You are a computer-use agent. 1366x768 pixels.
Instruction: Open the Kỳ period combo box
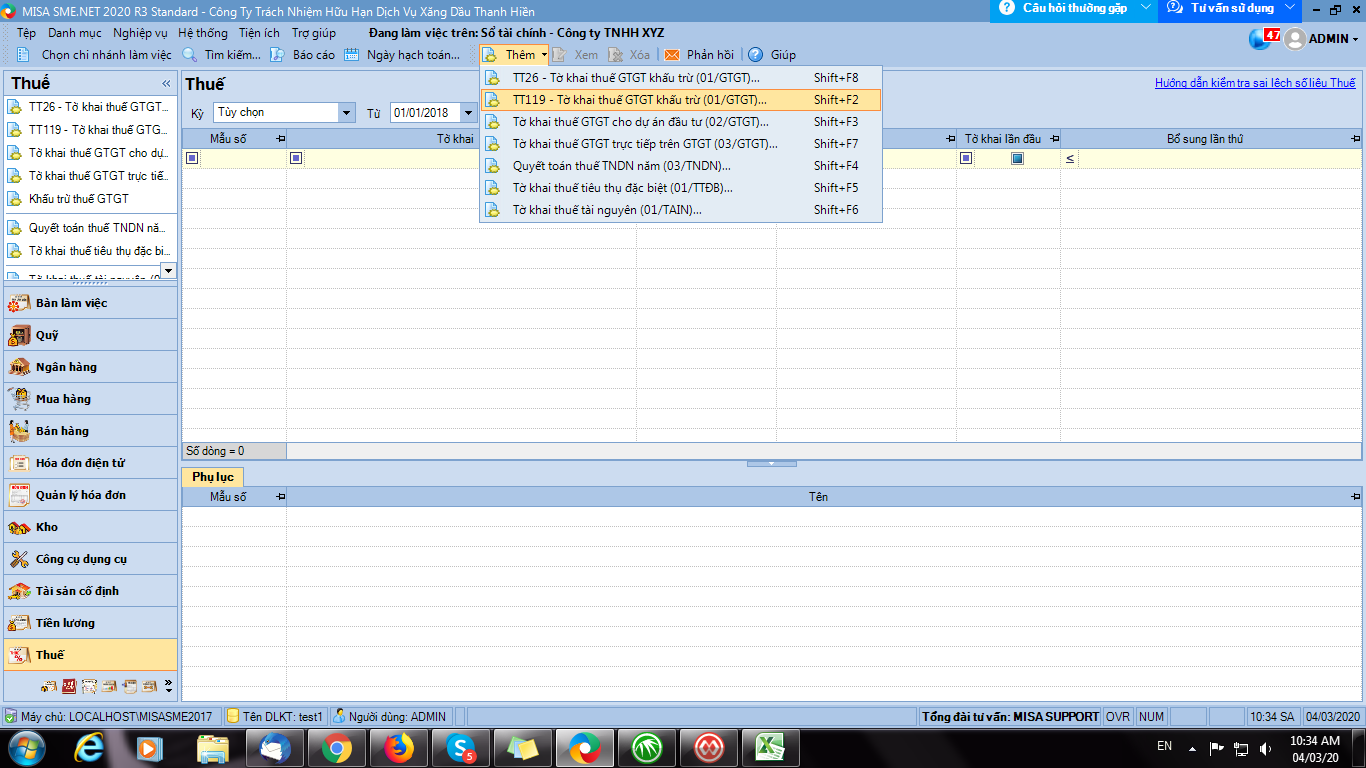pos(284,112)
